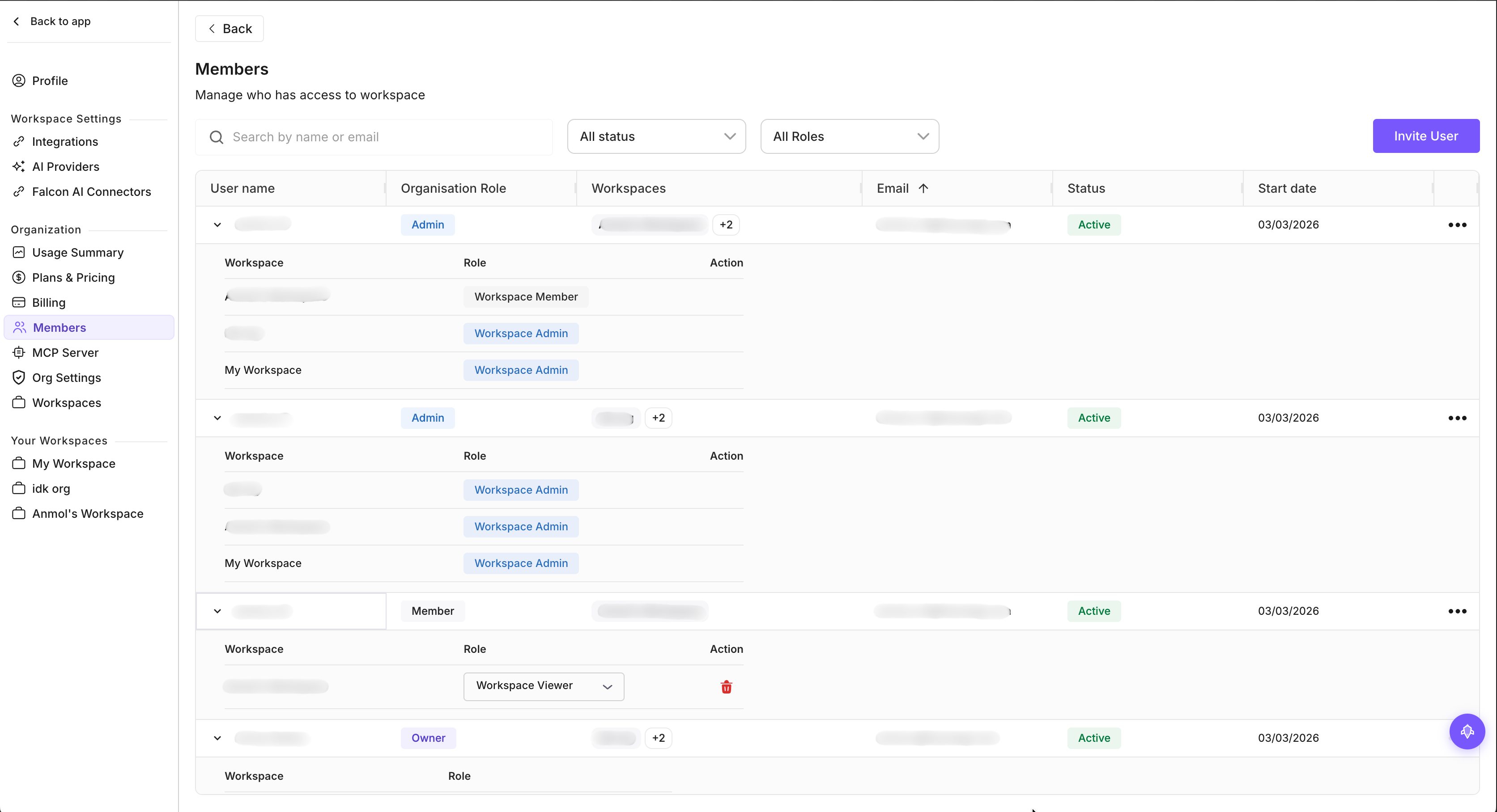Open Falcon AI Connectors

pos(91,192)
